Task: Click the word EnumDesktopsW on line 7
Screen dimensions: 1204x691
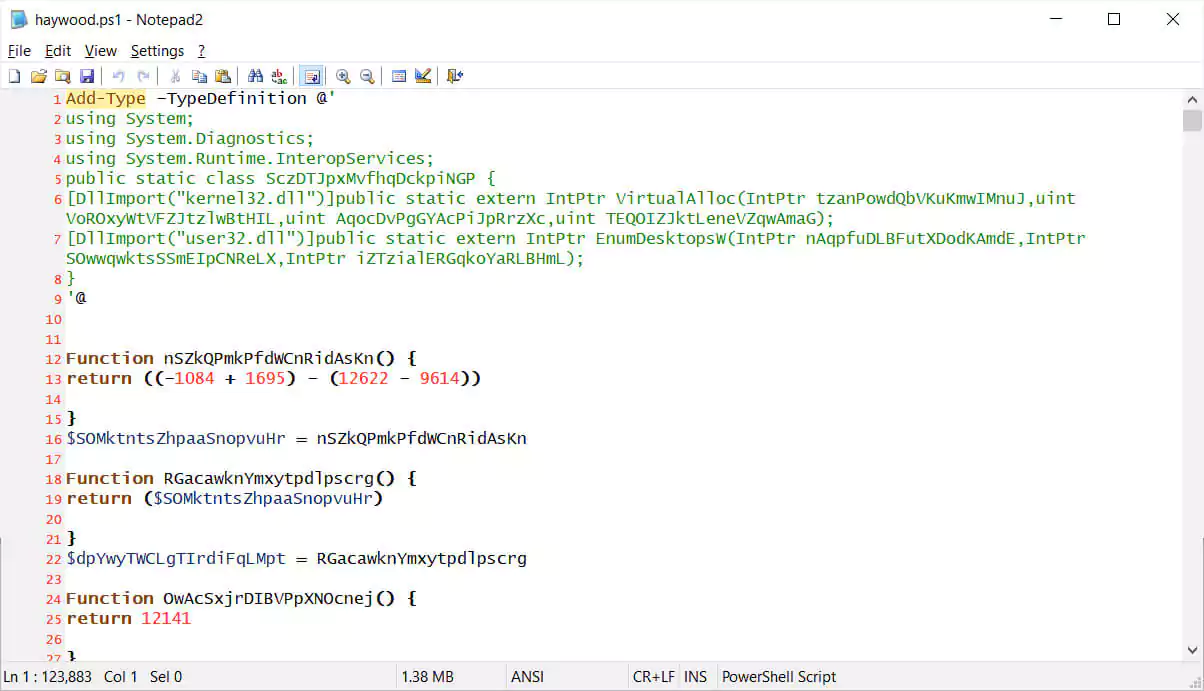Action: click(660, 238)
